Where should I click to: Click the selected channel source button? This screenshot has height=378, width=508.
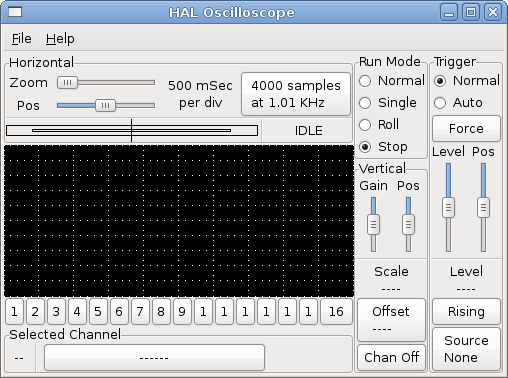point(154,358)
